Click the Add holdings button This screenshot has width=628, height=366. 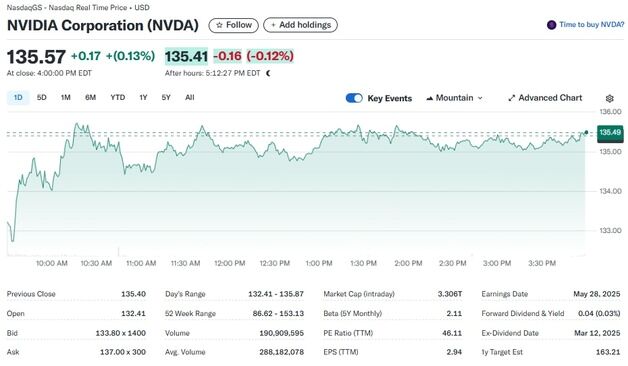pyautogui.click(x=300, y=25)
